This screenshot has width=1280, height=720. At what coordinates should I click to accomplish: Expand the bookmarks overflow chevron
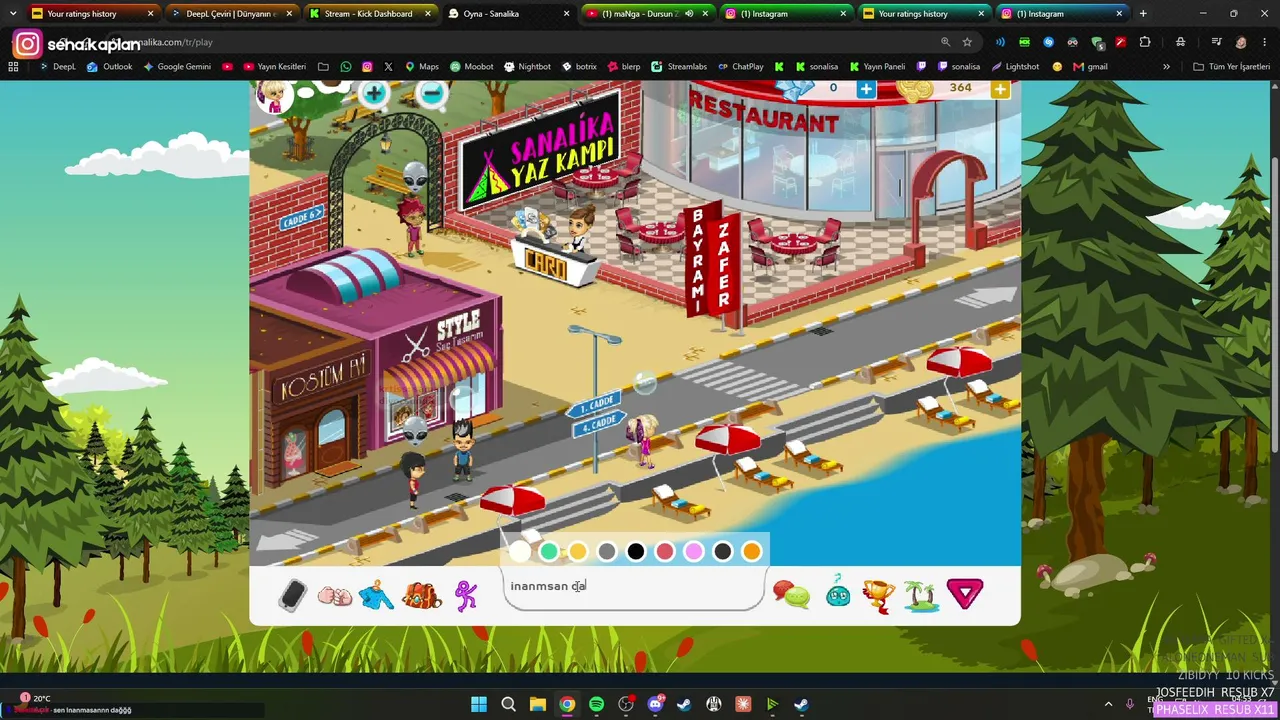pos(1166,67)
